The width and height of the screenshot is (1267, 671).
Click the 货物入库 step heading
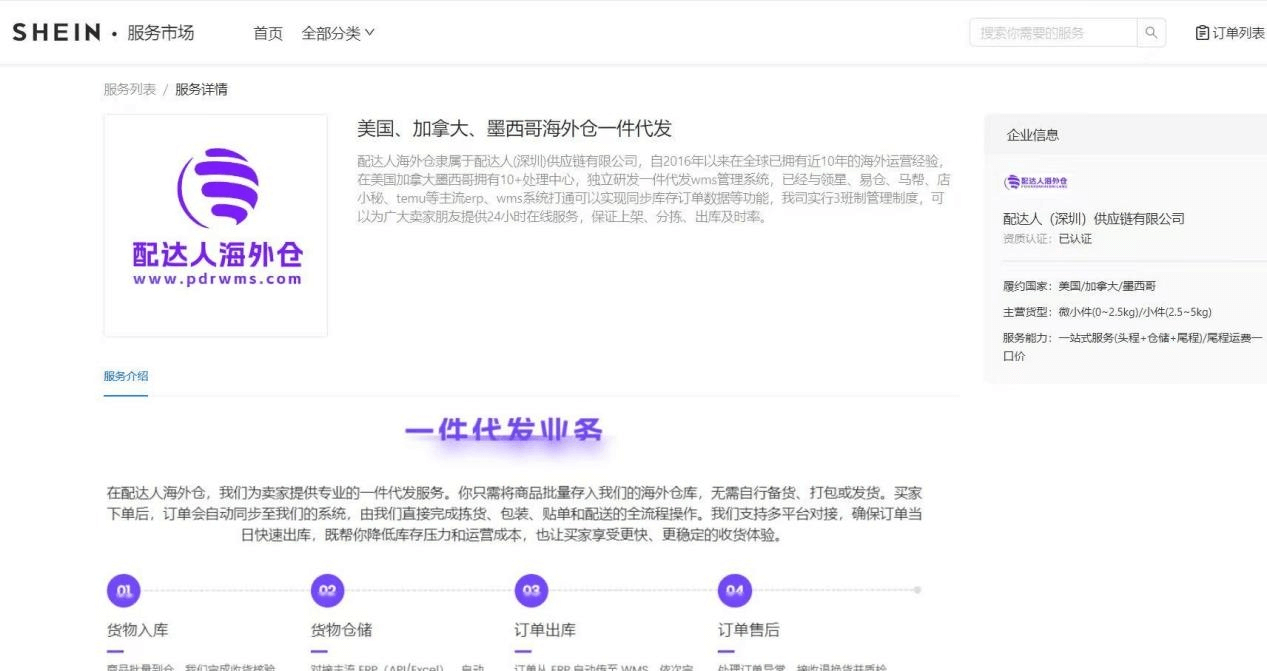tap(138, 630)
